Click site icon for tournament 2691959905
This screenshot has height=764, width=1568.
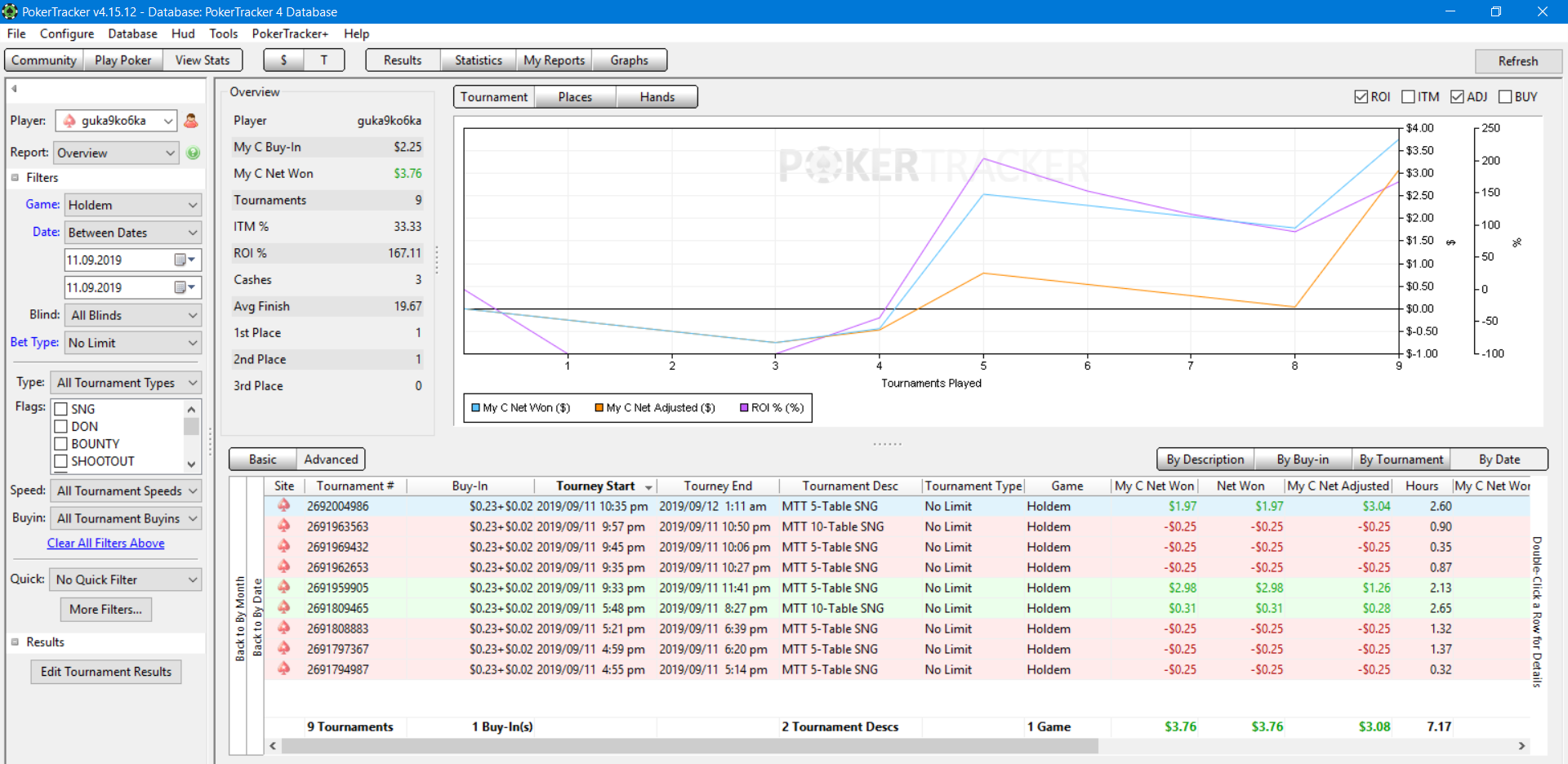pos(284,588)
